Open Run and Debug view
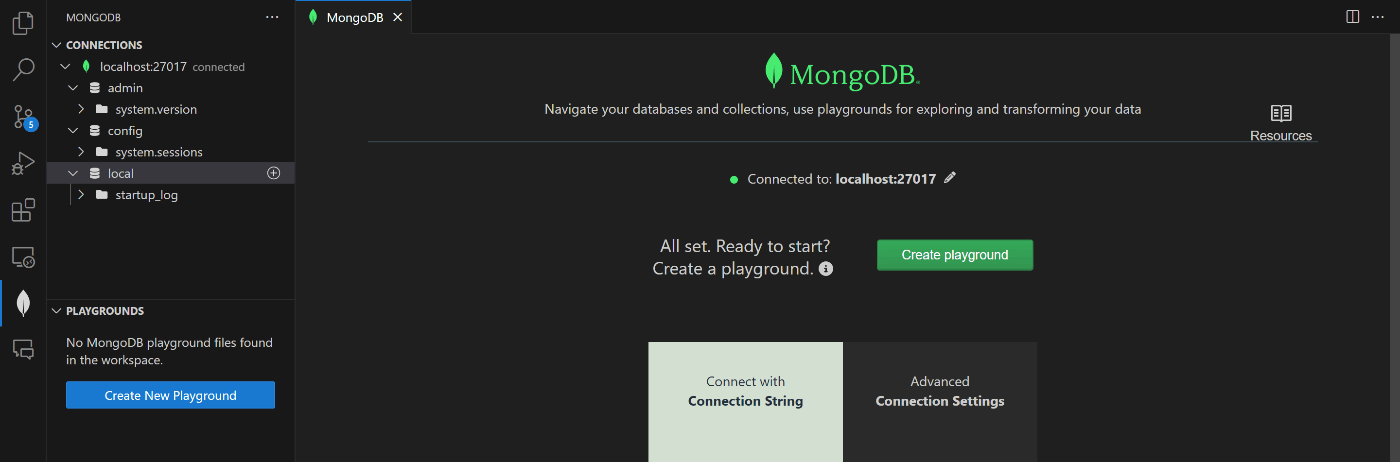This screenshot has height=462, width=1400. point(23,164)
